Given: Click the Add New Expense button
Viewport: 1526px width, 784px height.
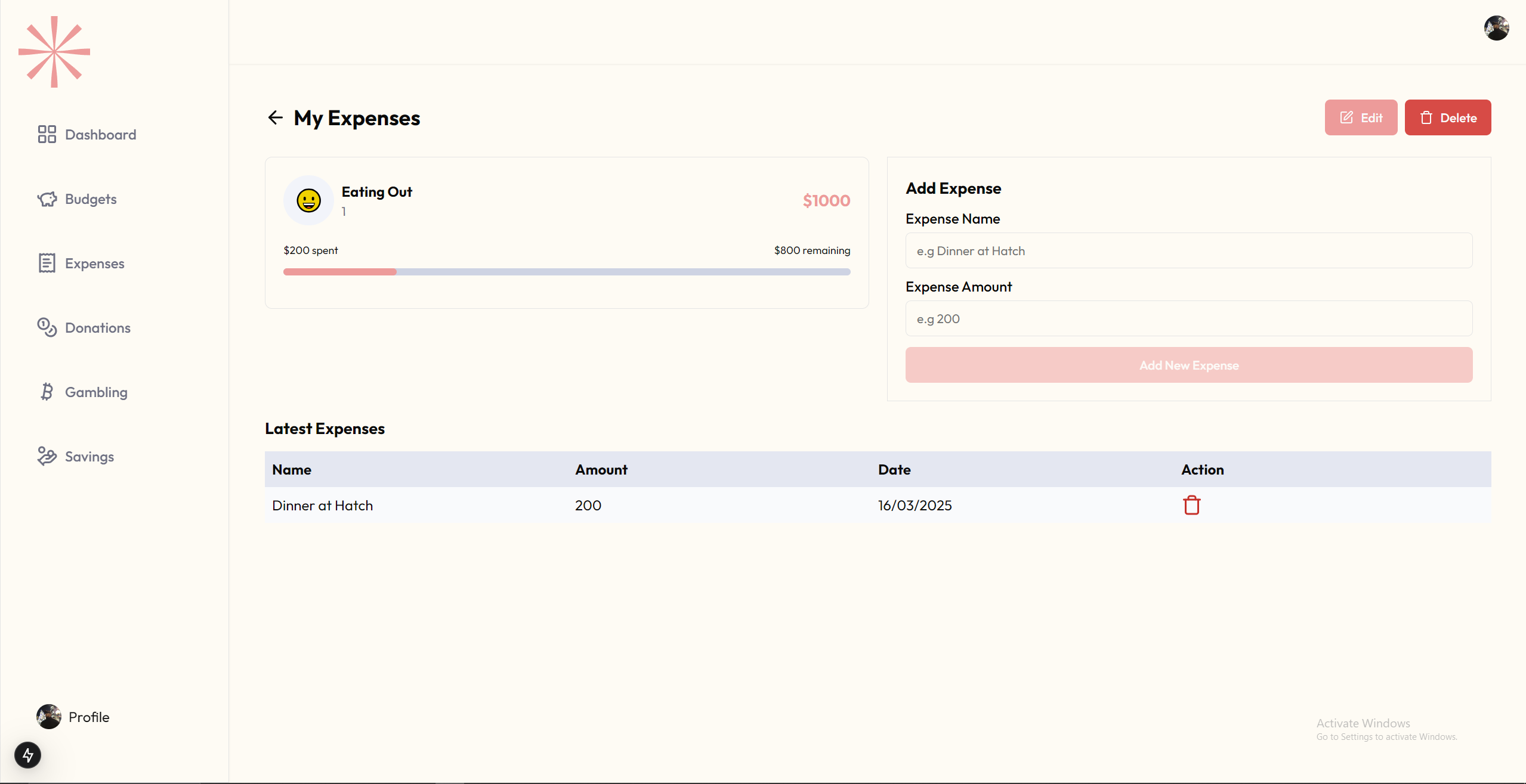Looking at the screenshot, I should tap(1188, 365).
